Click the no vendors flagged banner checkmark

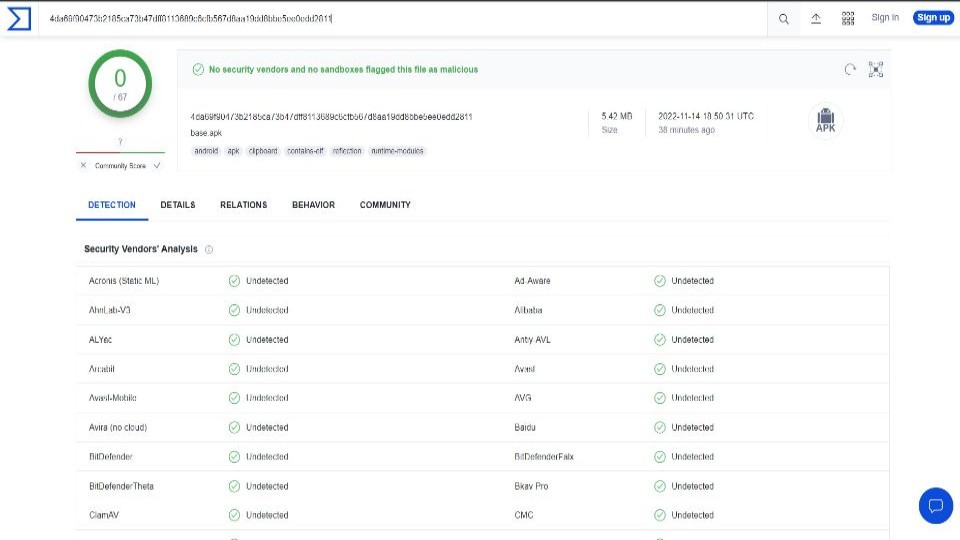coord(198,69)
